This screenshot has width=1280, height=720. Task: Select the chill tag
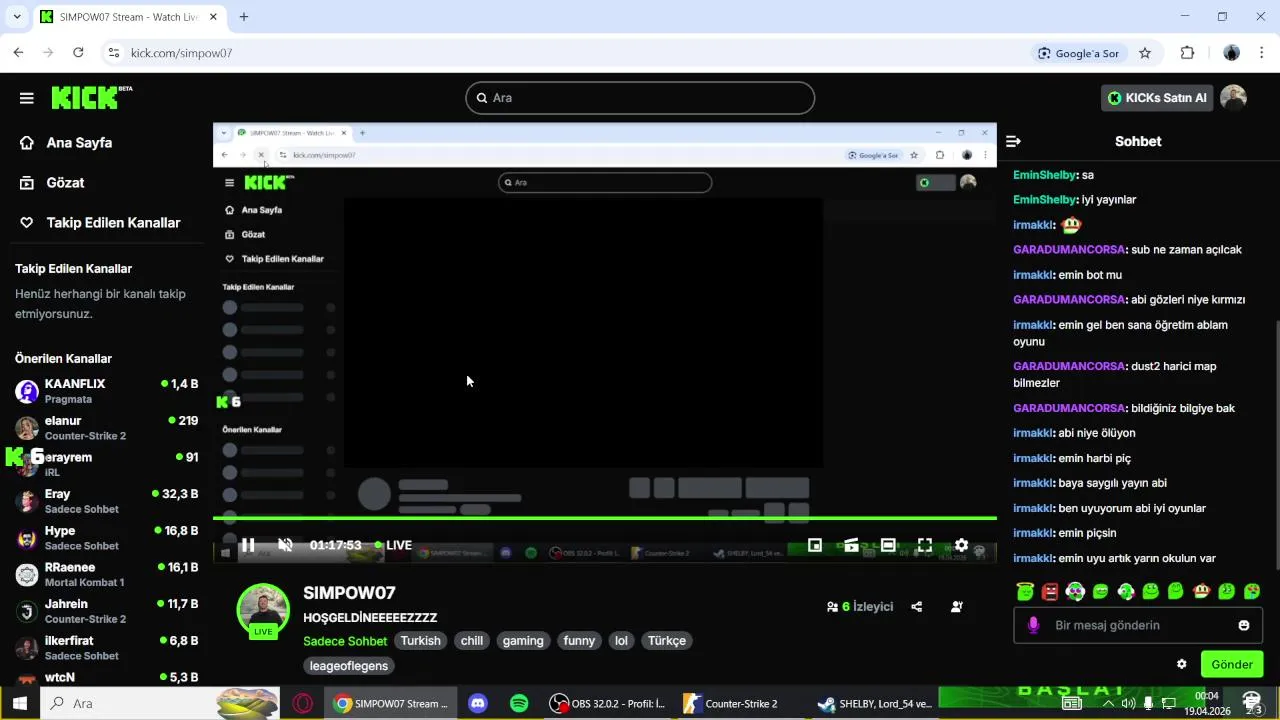pyautogui.click(x=472, y=641)
